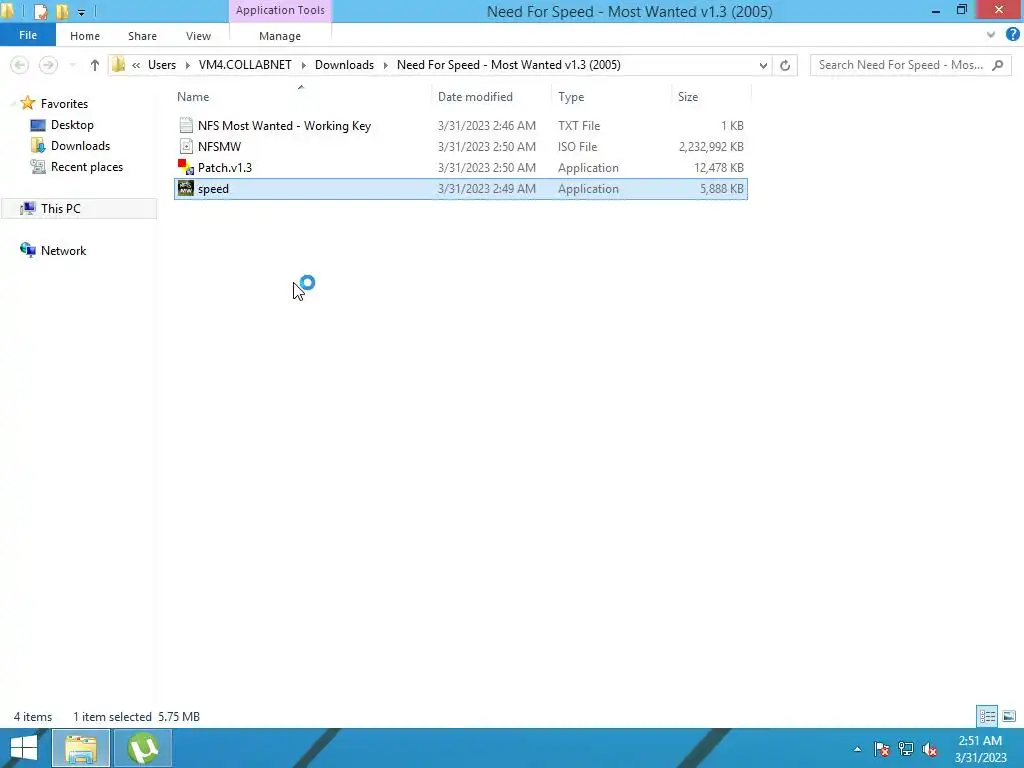
Task: Open the speed application icon
Action: click(186, 188)
